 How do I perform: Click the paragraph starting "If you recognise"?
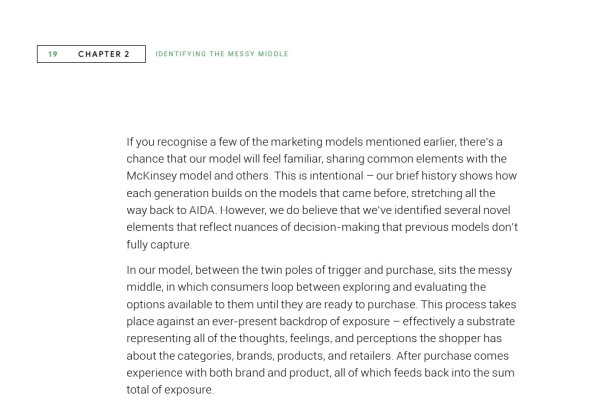click(321, 193)
